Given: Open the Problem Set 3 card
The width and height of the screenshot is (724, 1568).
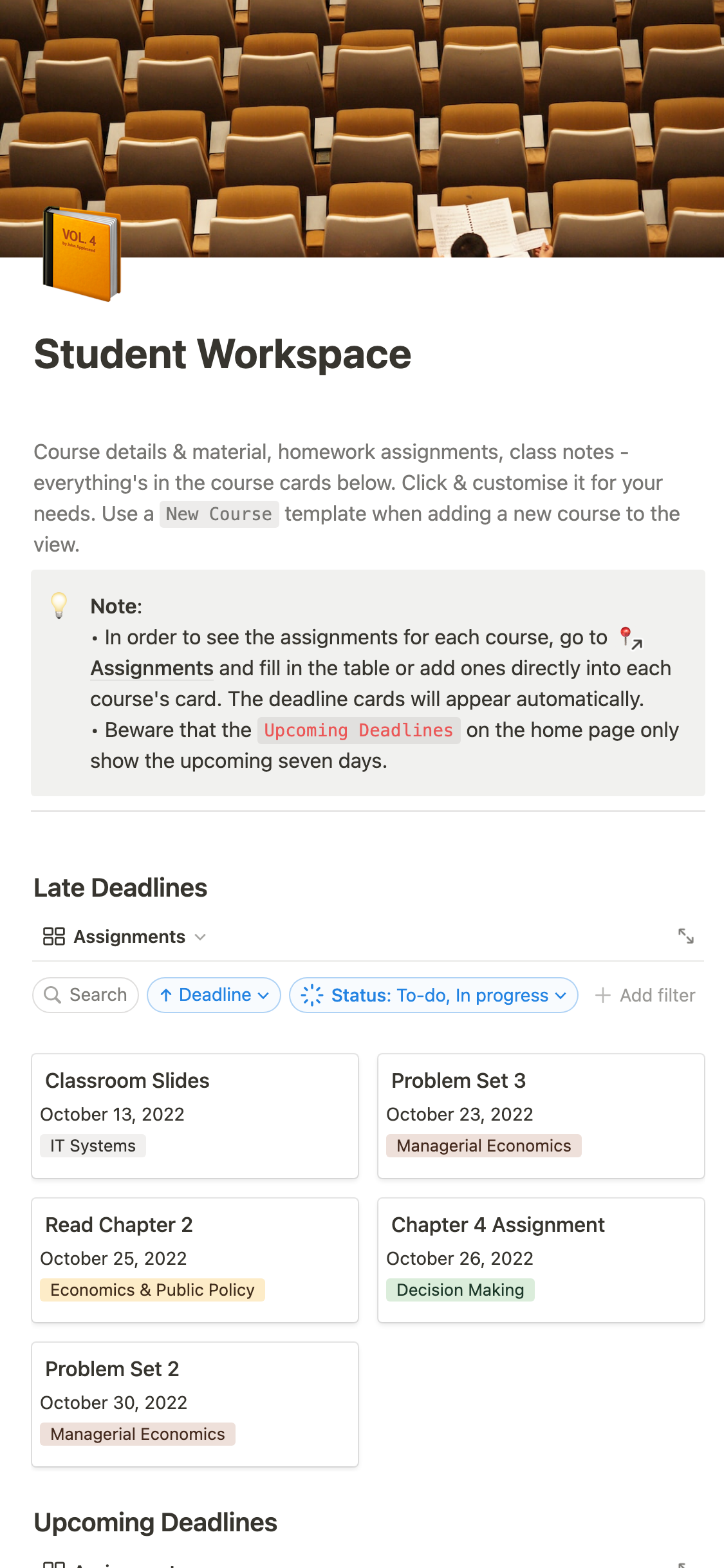Looking at the screenshot, I should coord(541,1115).
